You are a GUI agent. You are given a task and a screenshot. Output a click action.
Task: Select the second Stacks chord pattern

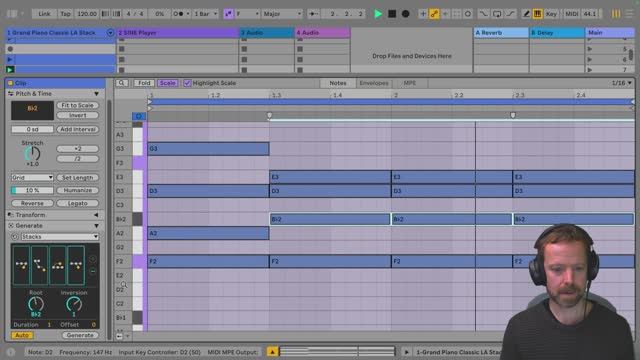pyautogui.click(x=40, y=265)
